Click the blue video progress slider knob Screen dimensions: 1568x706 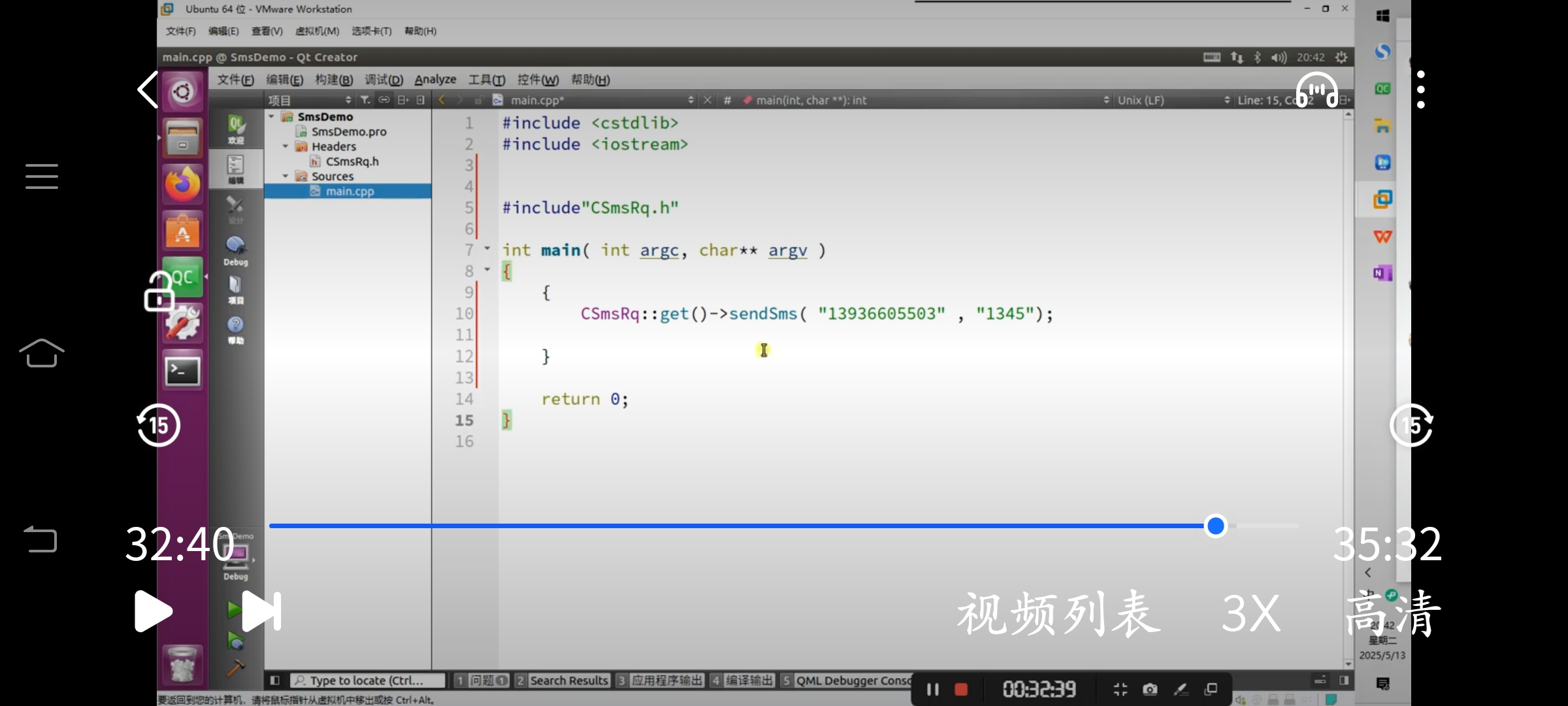pyautogui.click(x=1215, y=526)
